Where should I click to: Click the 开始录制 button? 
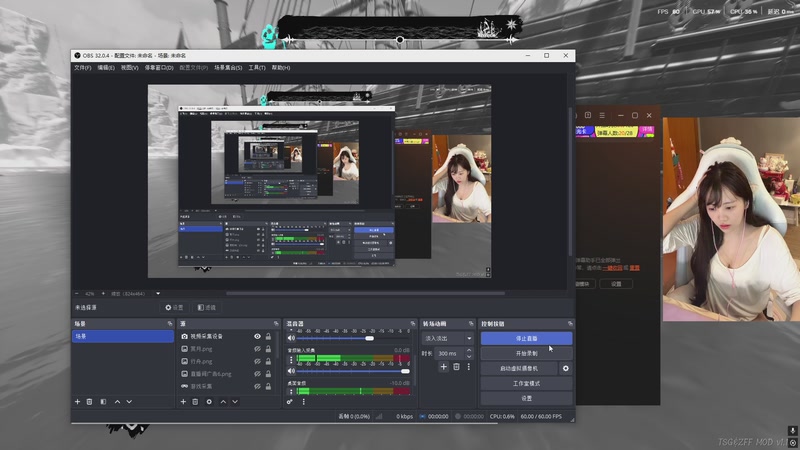[x=527, y=354]
